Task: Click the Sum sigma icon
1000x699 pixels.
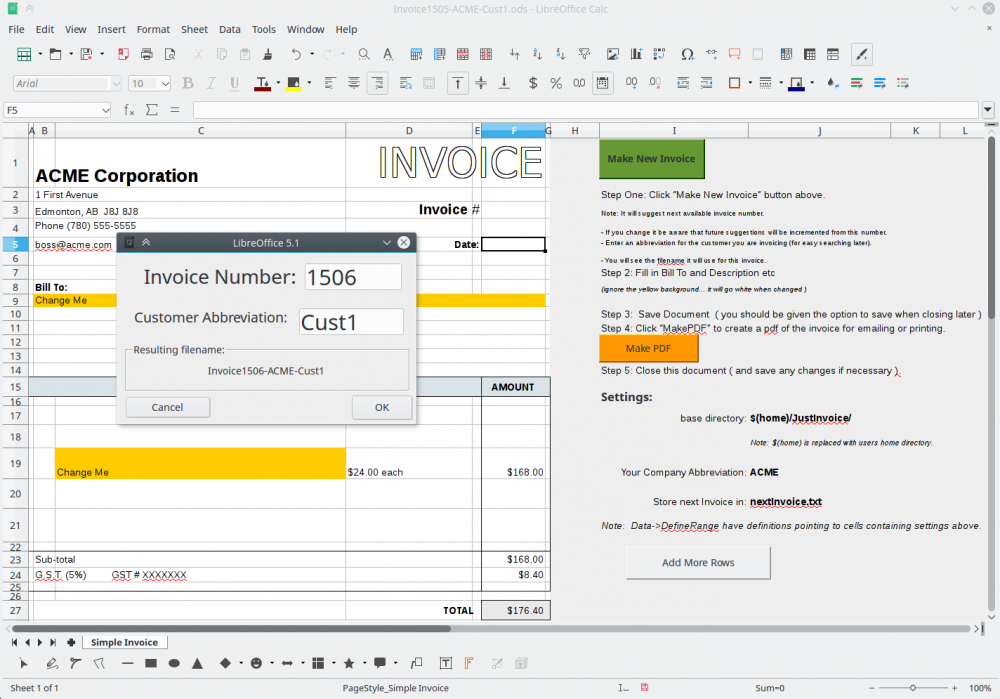Action: [x=152, y=110]
